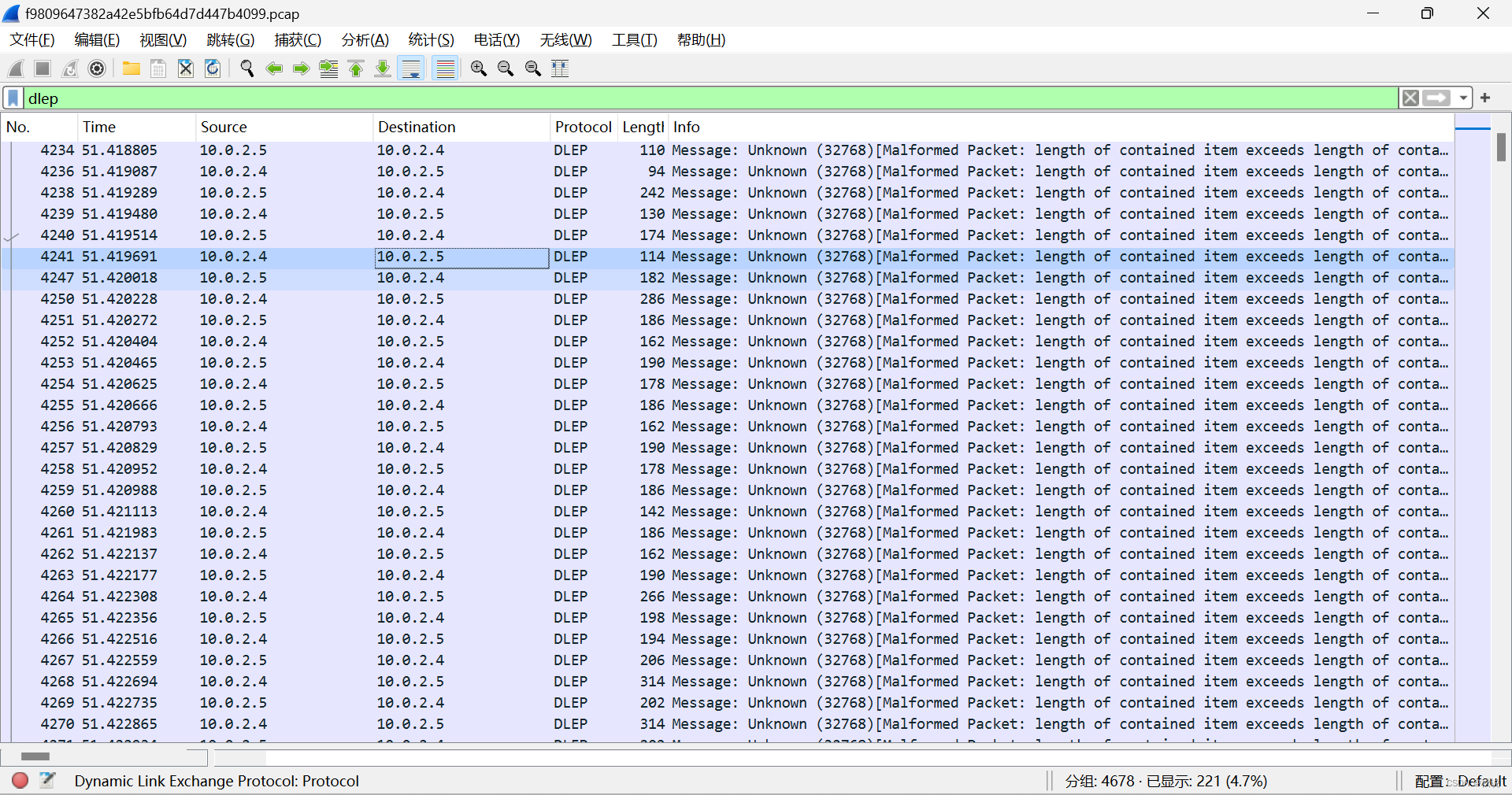Sort by the Info column header
1512x795 pixels.
coord(1061,127)
